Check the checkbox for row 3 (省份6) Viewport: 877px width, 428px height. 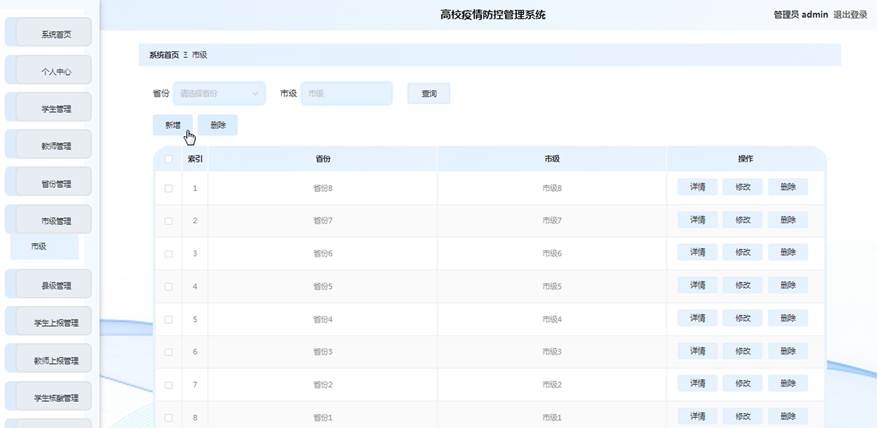pyautogui.click(x=168, y=254)
